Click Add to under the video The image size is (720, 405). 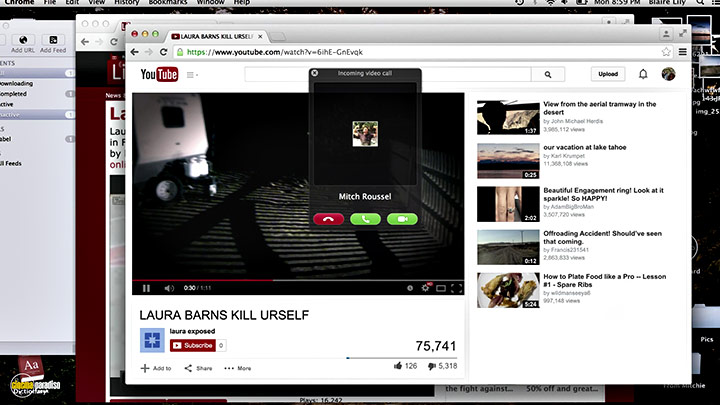coord(156,368)
